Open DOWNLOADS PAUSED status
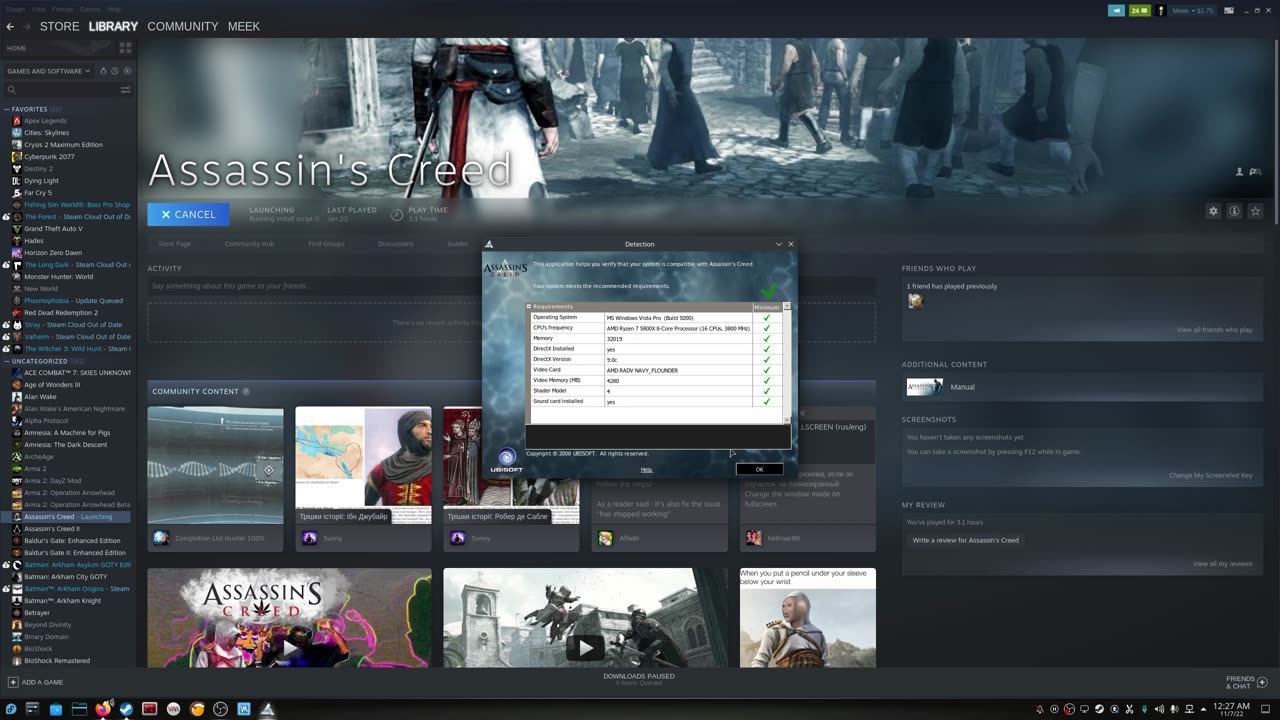 pyautogui.click(x=639, y=679)
